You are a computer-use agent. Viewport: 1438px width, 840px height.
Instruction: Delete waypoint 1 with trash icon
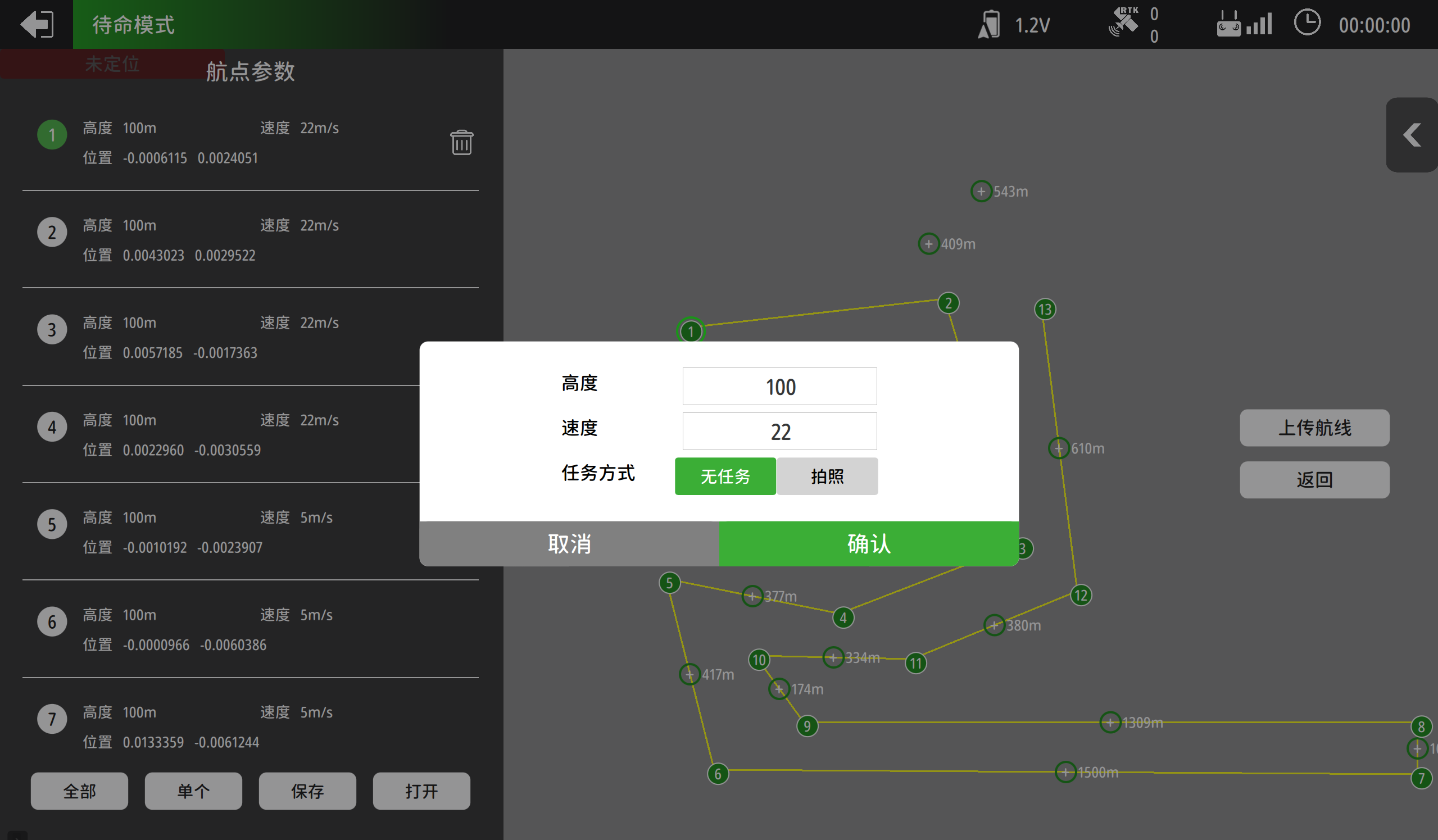click(461, 142)
